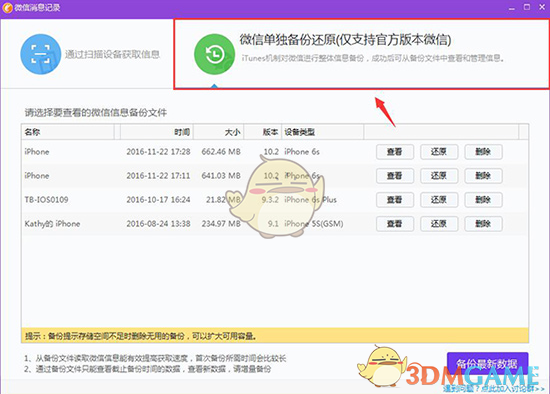The image size is (550, 394).
Task: Sort by 时间 column header
Action: click(156, 132)
